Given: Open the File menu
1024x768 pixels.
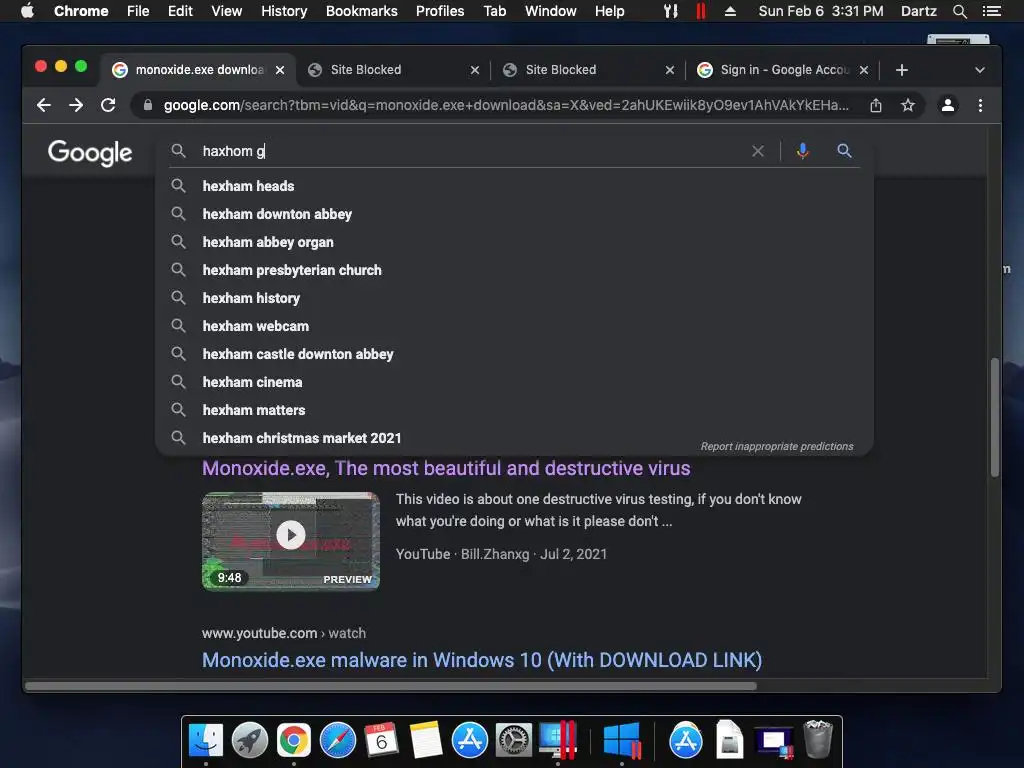Looking at the screenshot, I should [138, 11].
